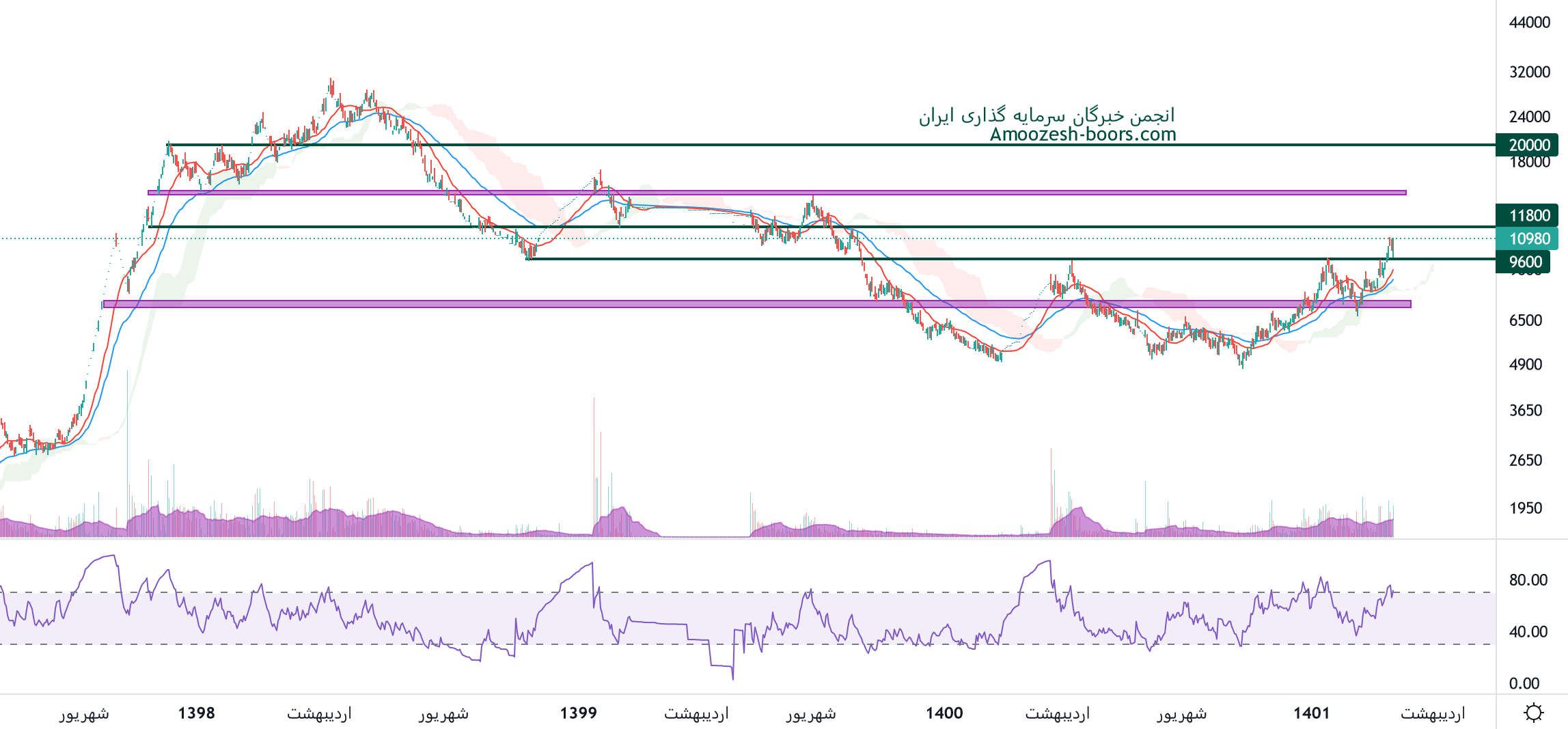Click the 1400 year label on time axis
1568x729 pixels.
click(x=944, y=713)
